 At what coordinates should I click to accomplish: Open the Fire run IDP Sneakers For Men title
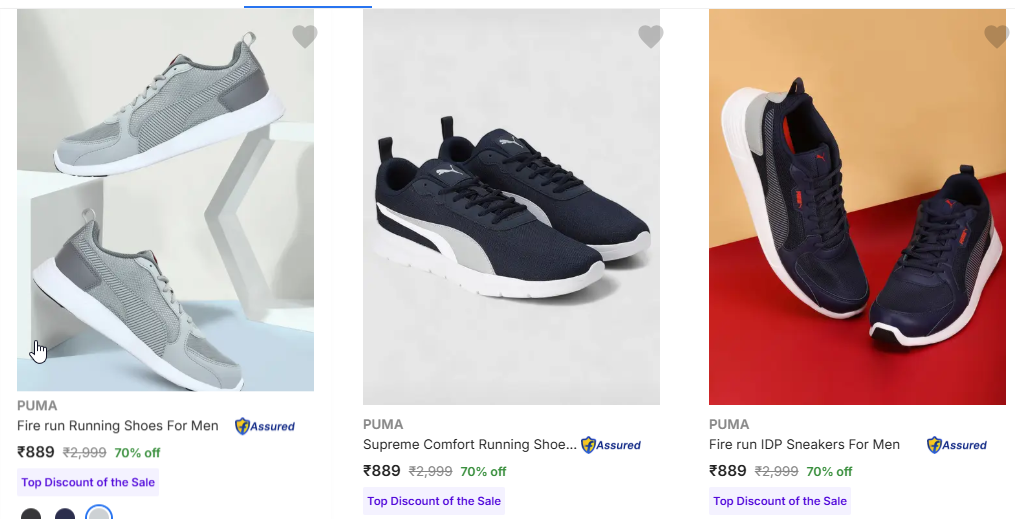[x=804, y=445]
